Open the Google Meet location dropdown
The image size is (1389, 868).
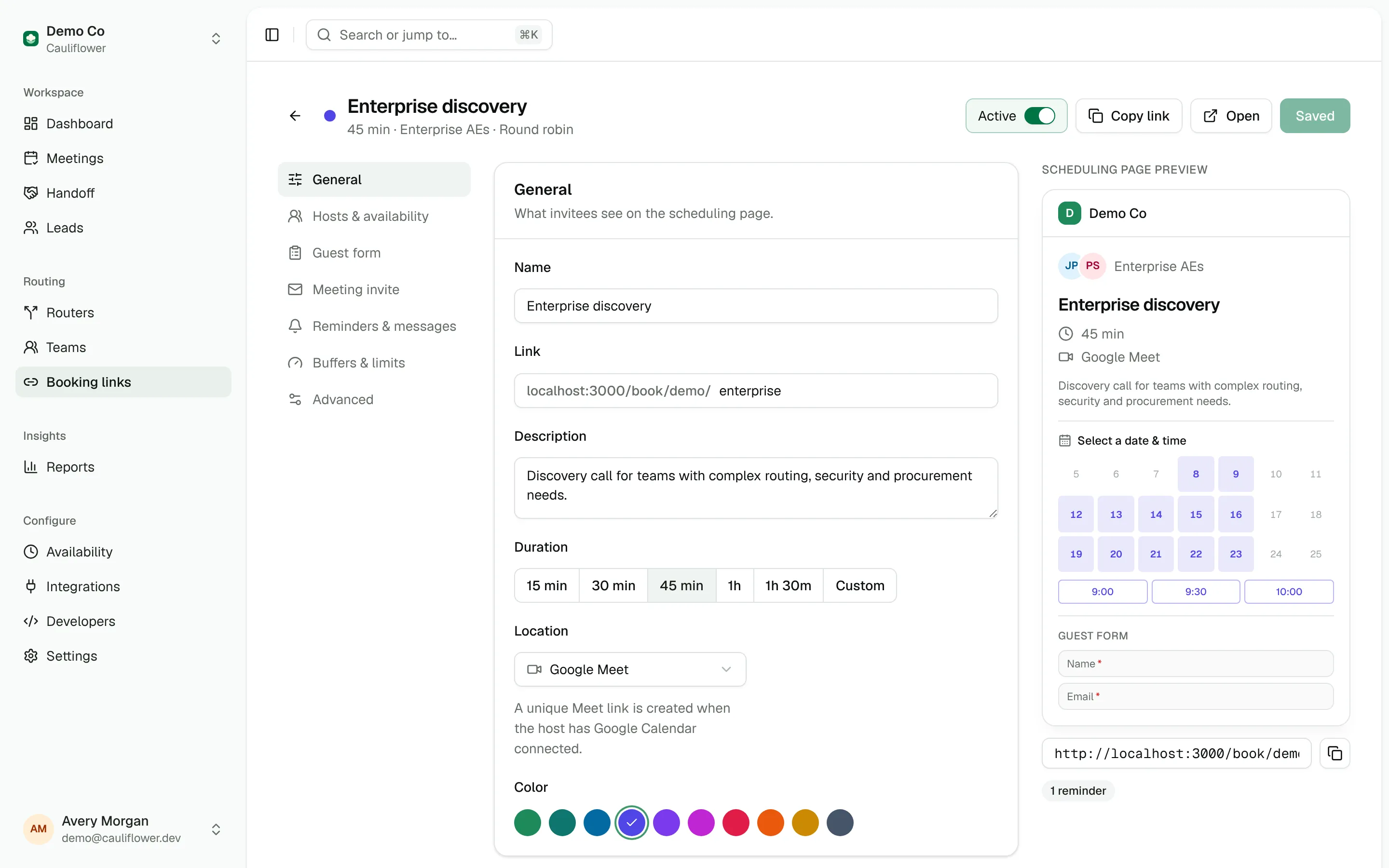[630, 669]
